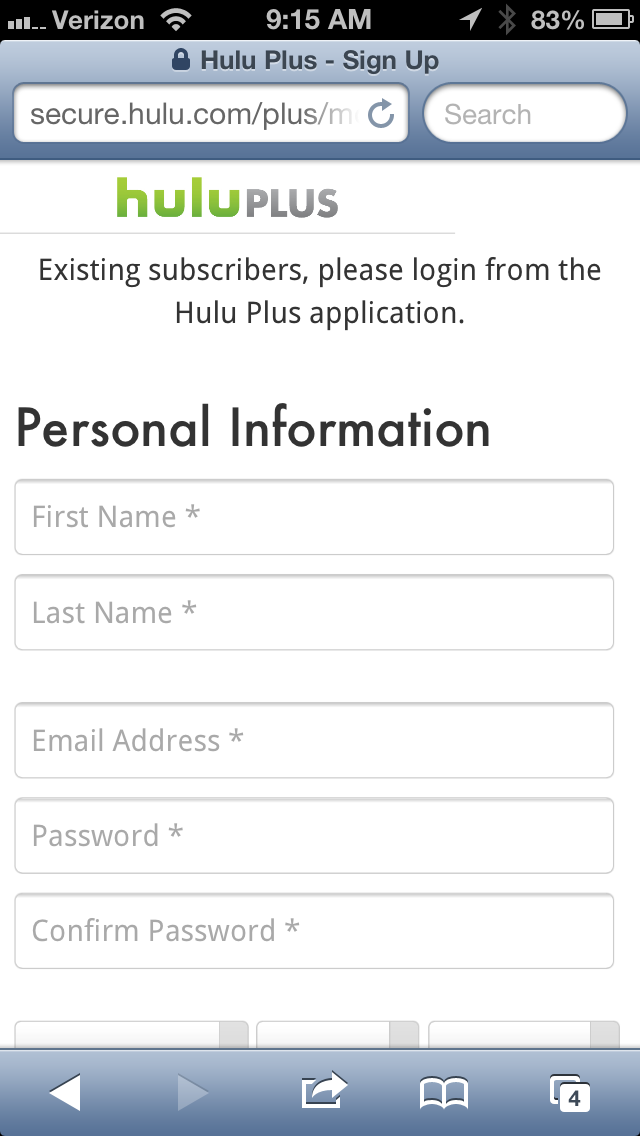
Task: Focus the Confirm Password field
Action: 314,930
